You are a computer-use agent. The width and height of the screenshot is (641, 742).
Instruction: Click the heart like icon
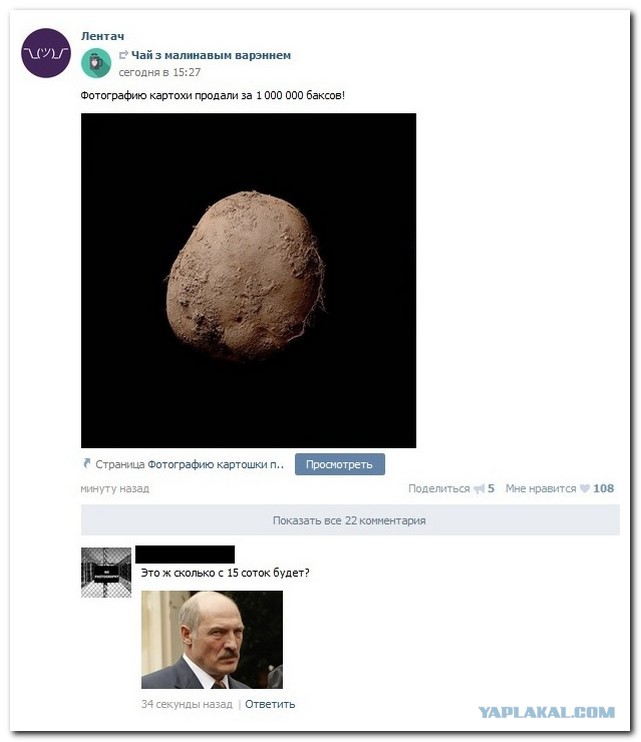585,488
